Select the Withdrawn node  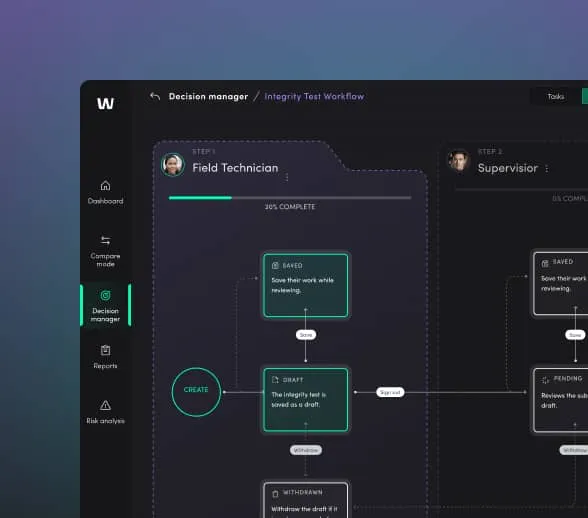tap(306, 500)
